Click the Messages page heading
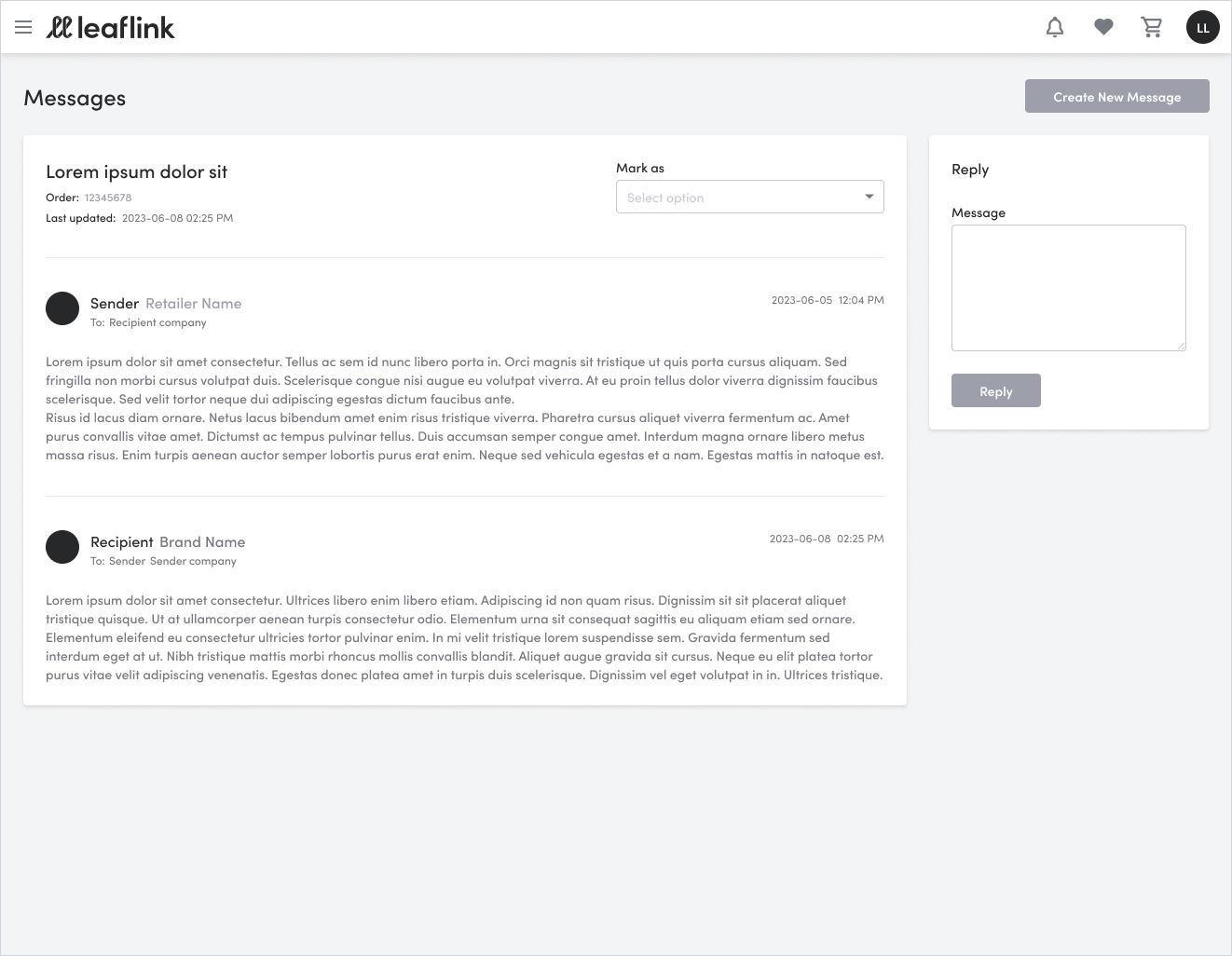The image size is (1232, 956). point(75,99)
